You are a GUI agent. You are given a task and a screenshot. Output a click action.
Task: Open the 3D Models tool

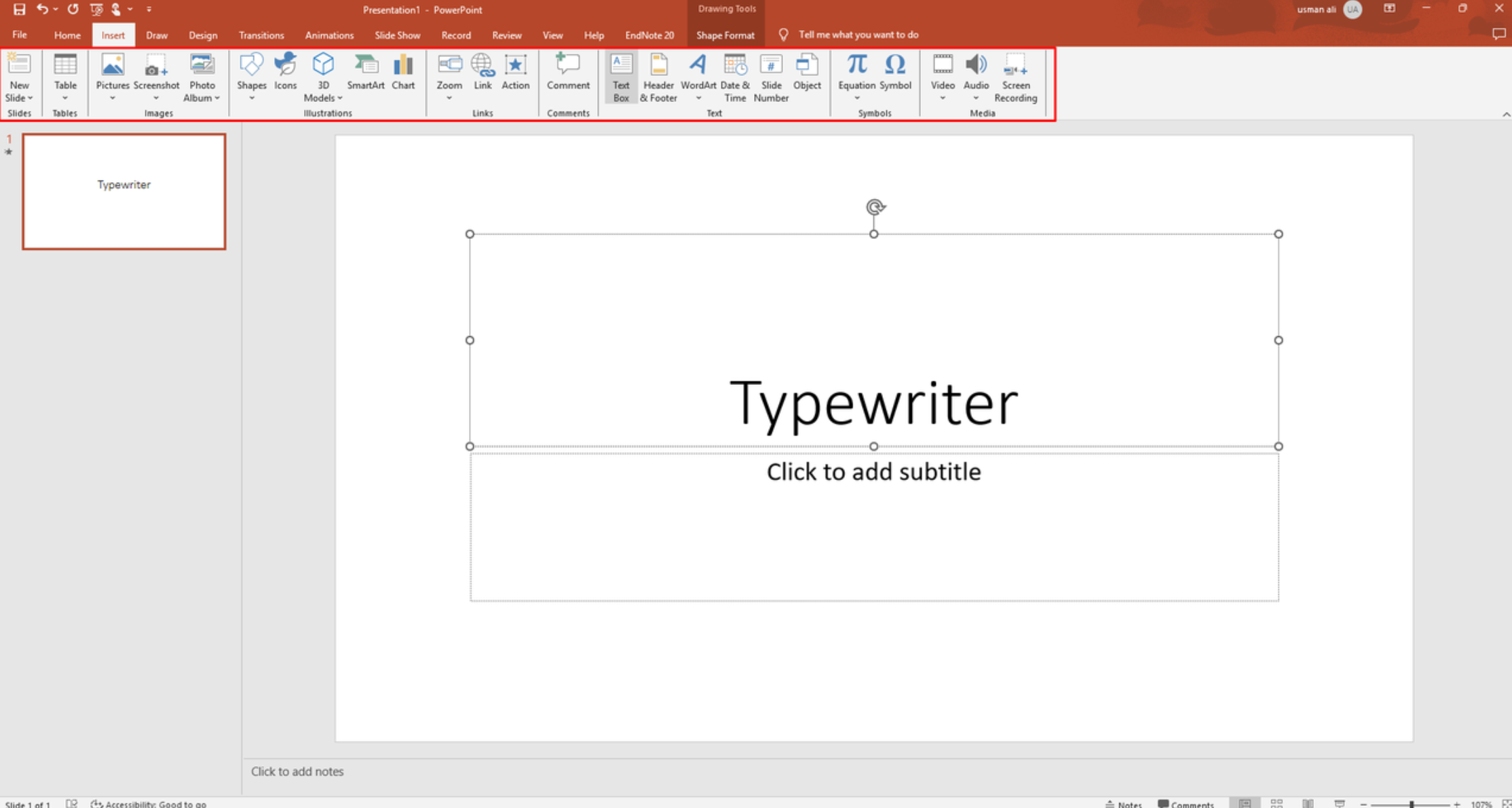[323, 76]
